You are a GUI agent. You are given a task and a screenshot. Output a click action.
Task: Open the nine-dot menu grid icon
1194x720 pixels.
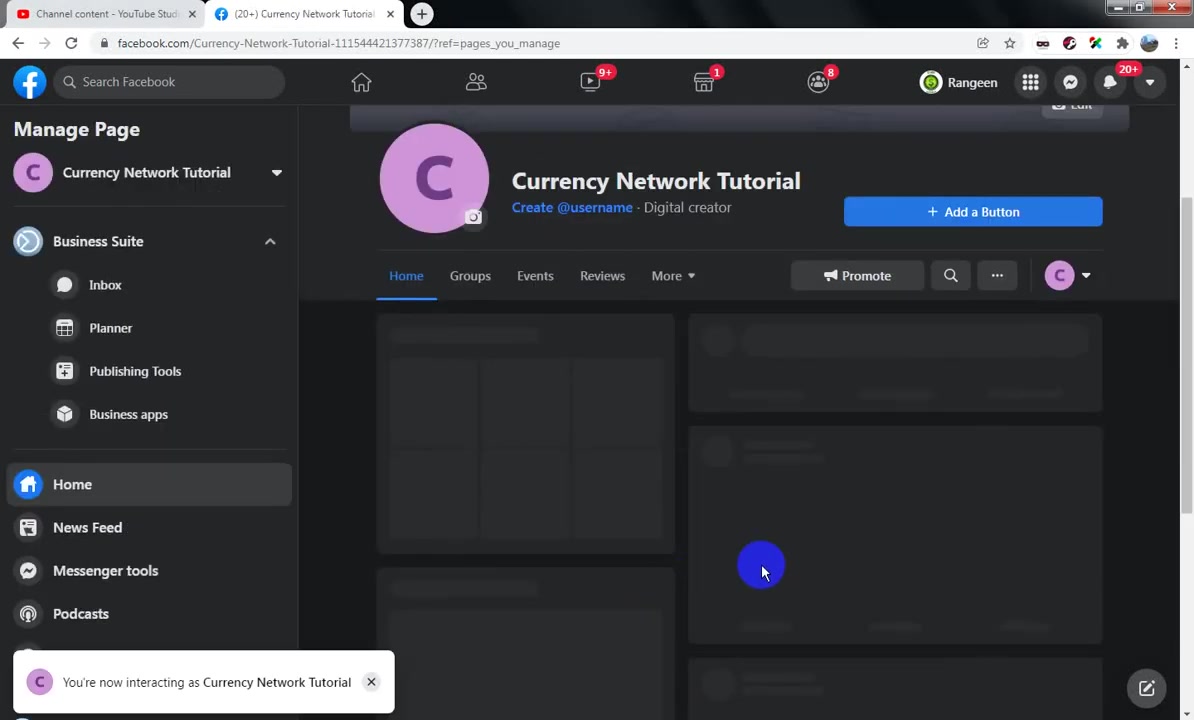pos(1030,82)
